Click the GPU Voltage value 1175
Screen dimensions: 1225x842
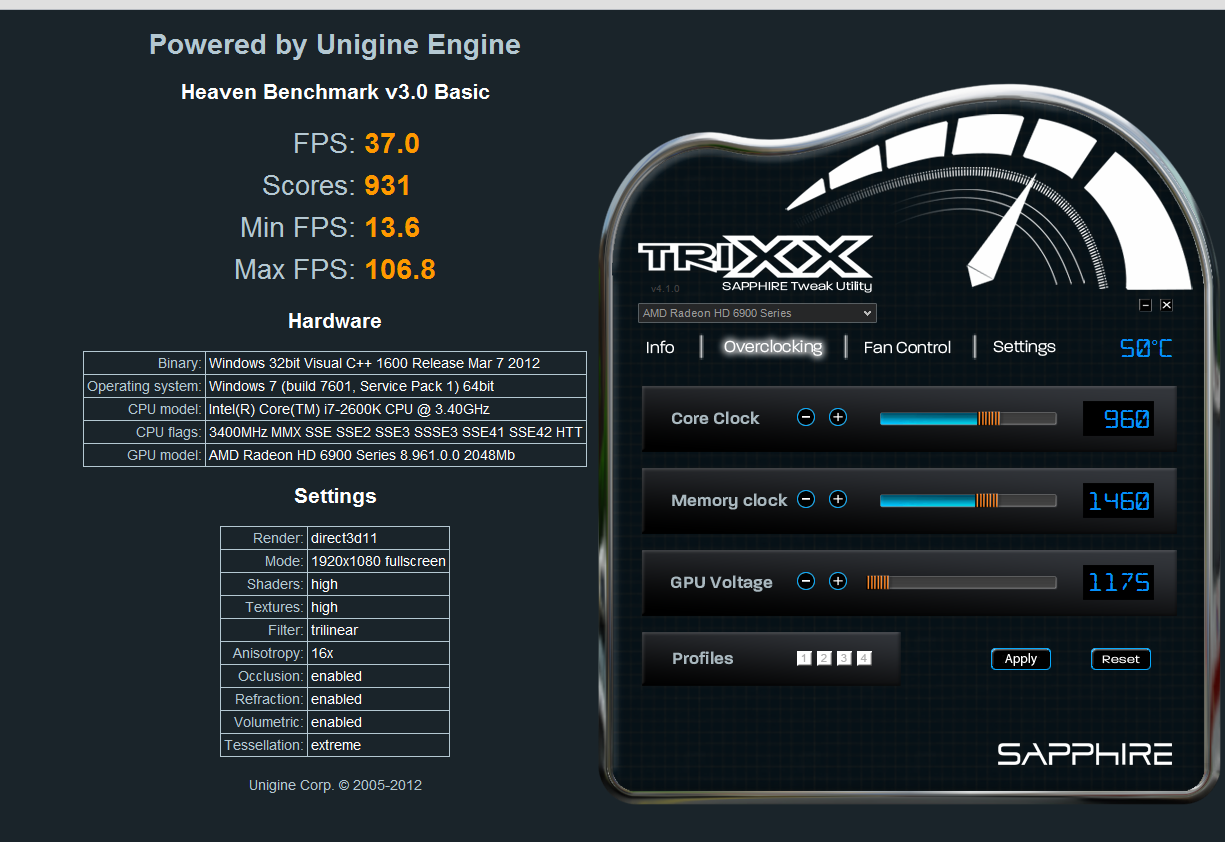tap(1118, 582)
